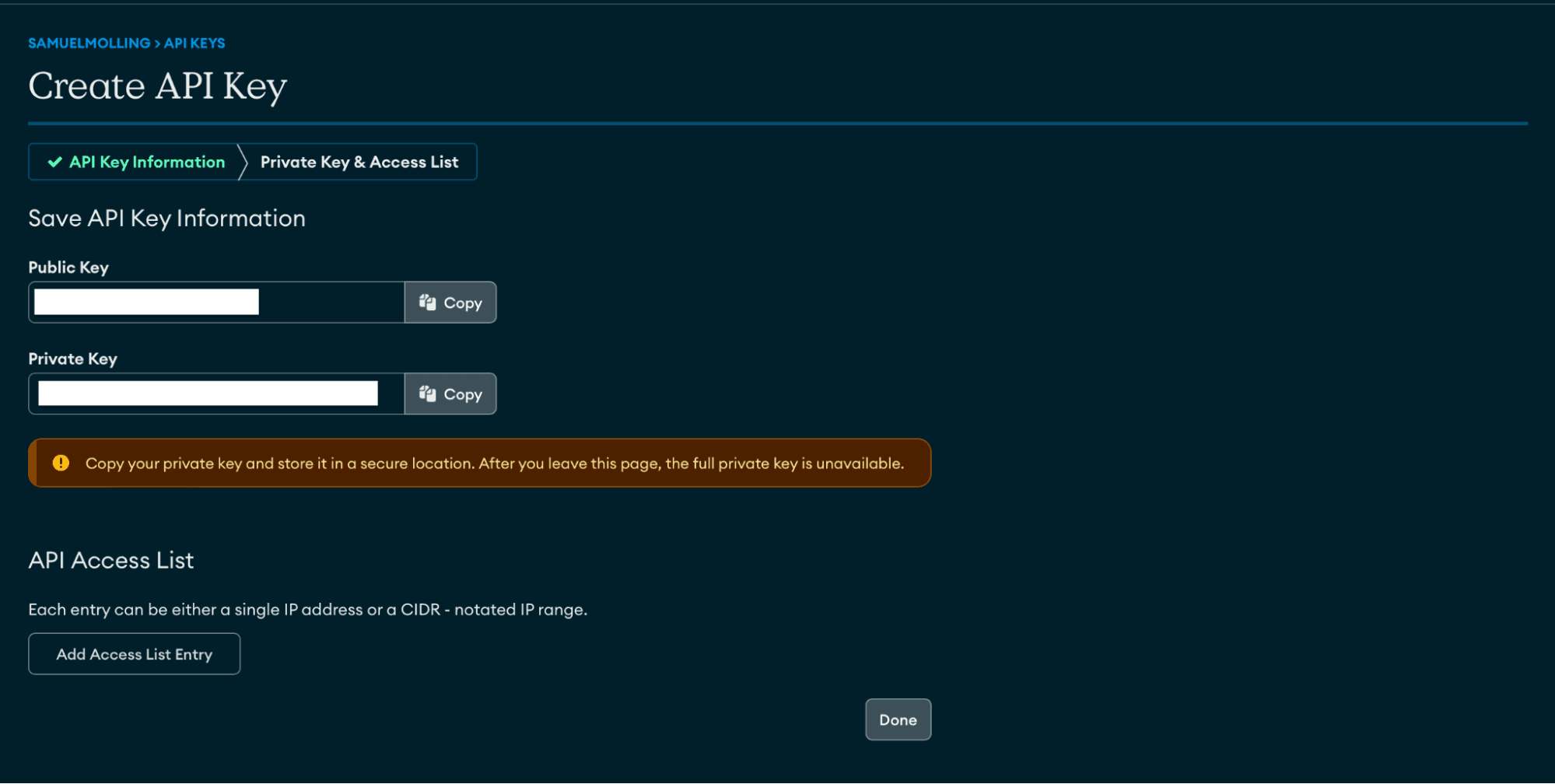
Task: Click the warning icon in the orange alert banner
Action: pos(62,463)
